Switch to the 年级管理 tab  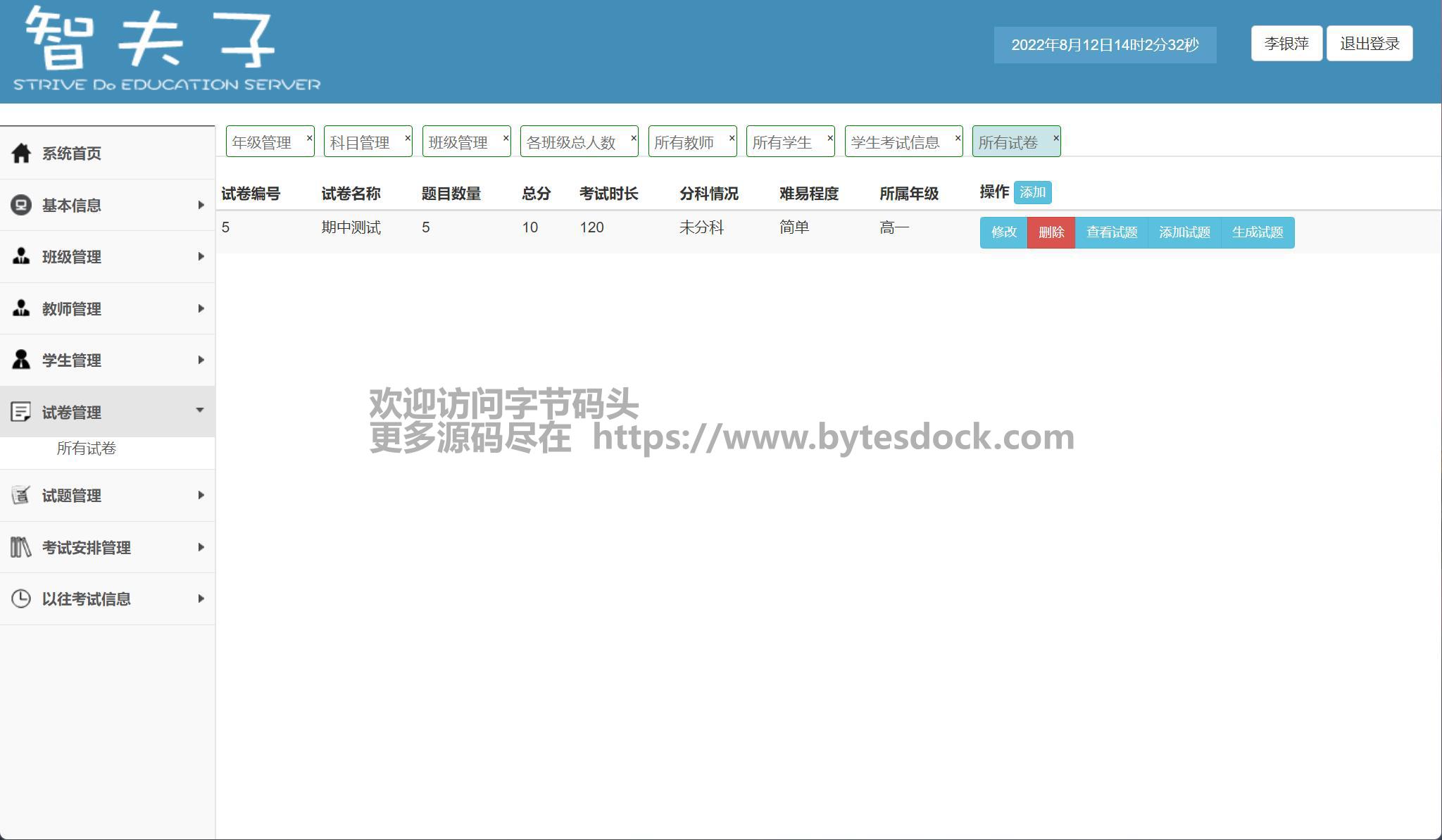click(x=262, y=142)
